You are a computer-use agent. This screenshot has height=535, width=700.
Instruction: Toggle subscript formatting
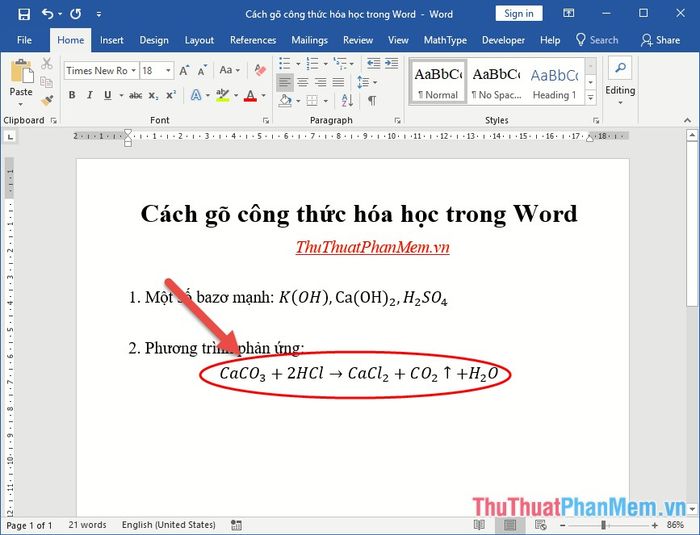(x=154, y=95)
